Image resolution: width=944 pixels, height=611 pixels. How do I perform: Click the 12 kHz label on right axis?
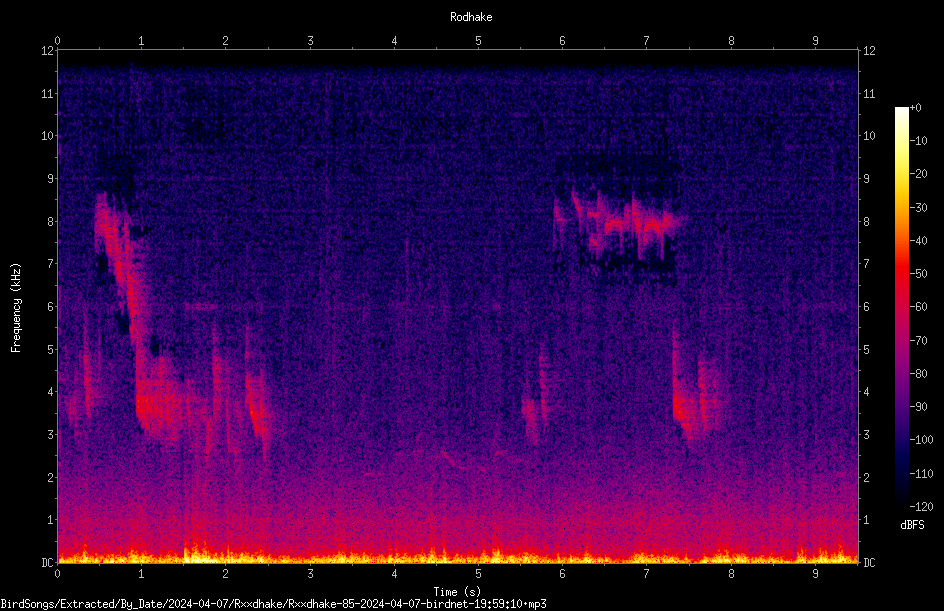coord(869,51)
